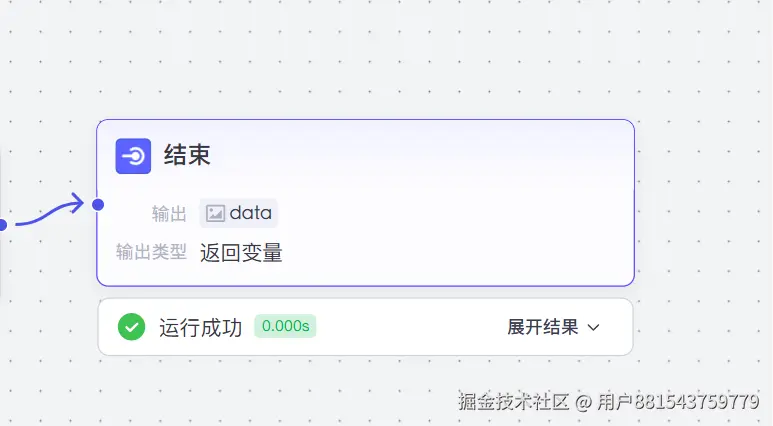Click the purple End node icon

tap(133, 156)
